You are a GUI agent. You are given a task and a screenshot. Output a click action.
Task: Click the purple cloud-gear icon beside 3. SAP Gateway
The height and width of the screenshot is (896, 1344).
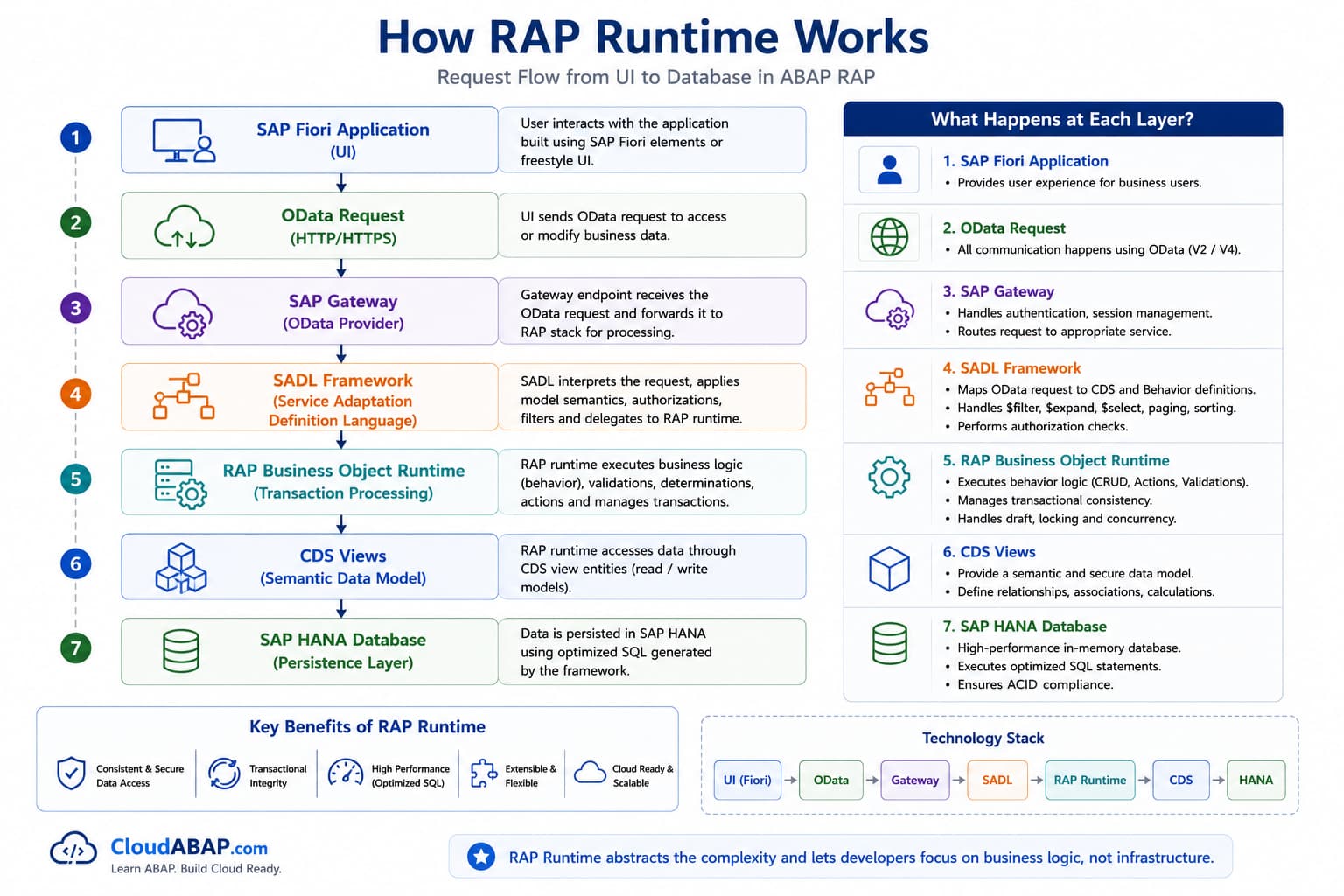pyautogui.click(x=890, y=309)
